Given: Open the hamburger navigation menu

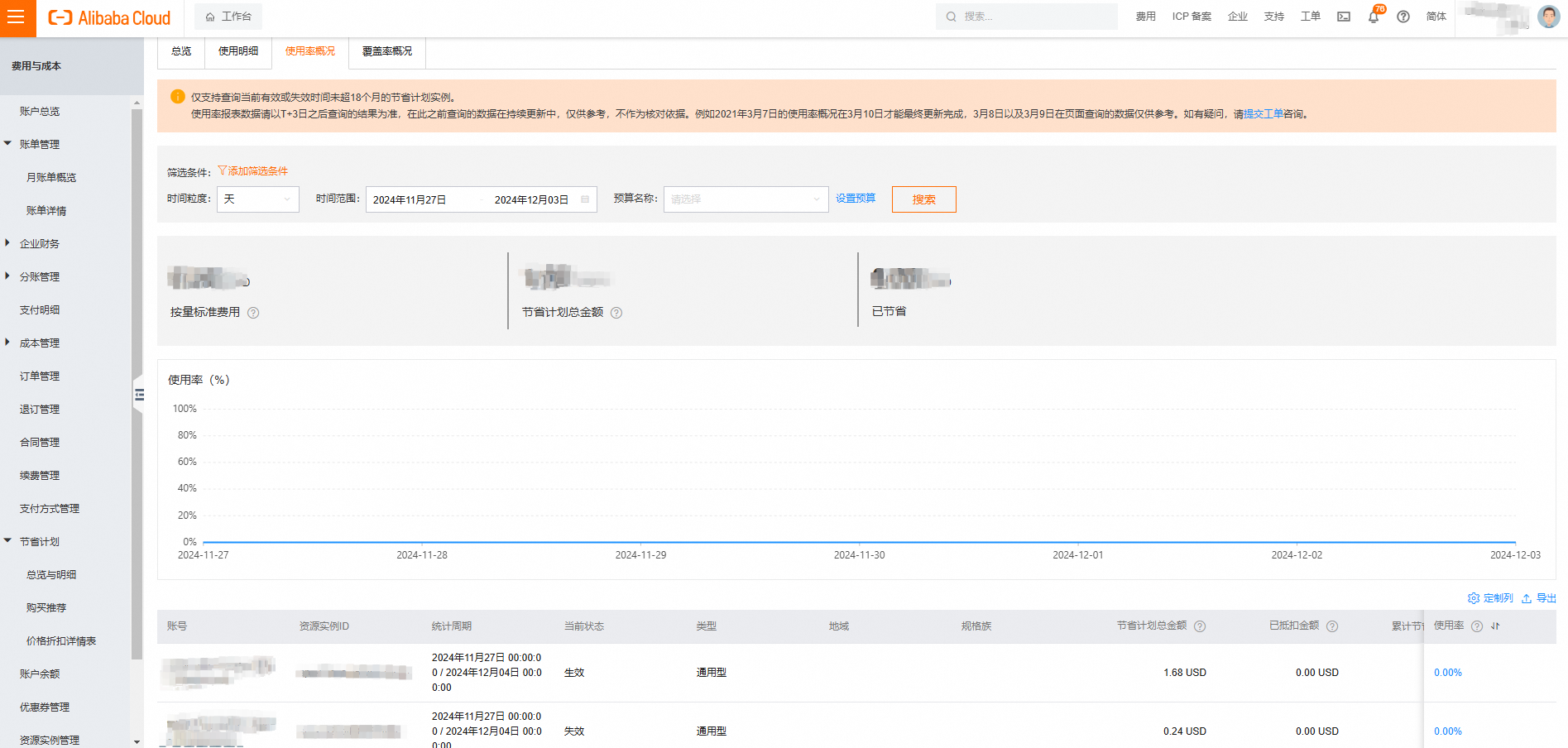Looking at the screenshot, I should 16,17.
